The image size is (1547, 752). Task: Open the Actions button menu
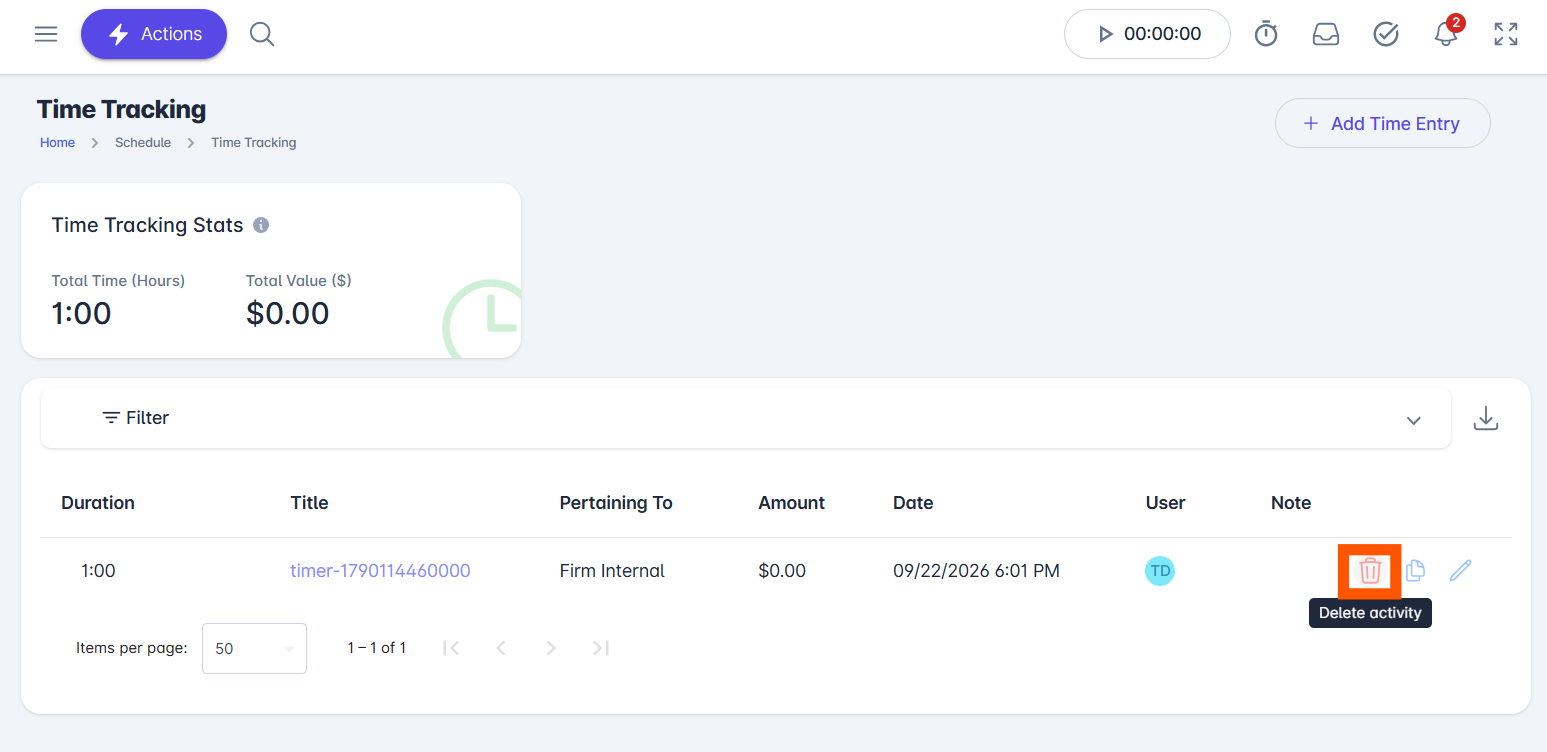(x=154, y=34)
